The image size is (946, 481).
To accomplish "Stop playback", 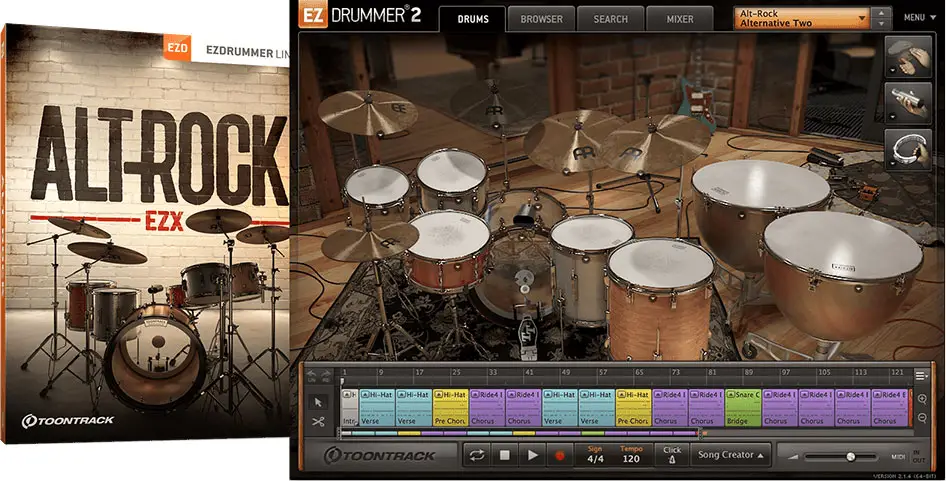I will [x=504, y=455].
